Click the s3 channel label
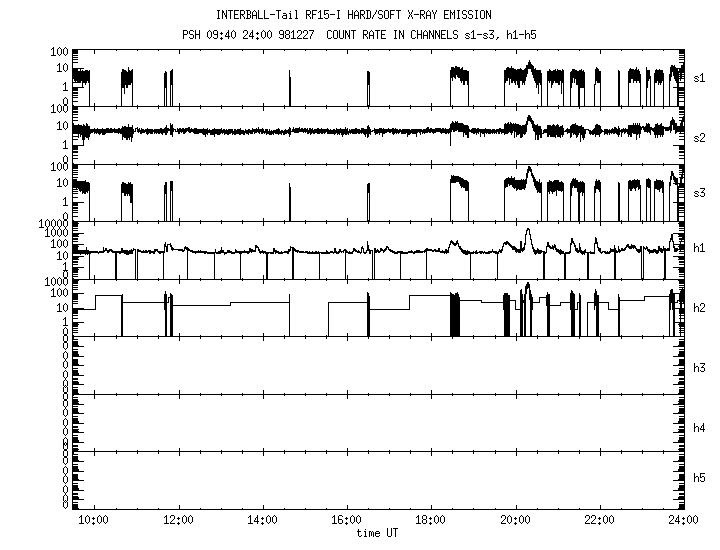 pos(700,190)
